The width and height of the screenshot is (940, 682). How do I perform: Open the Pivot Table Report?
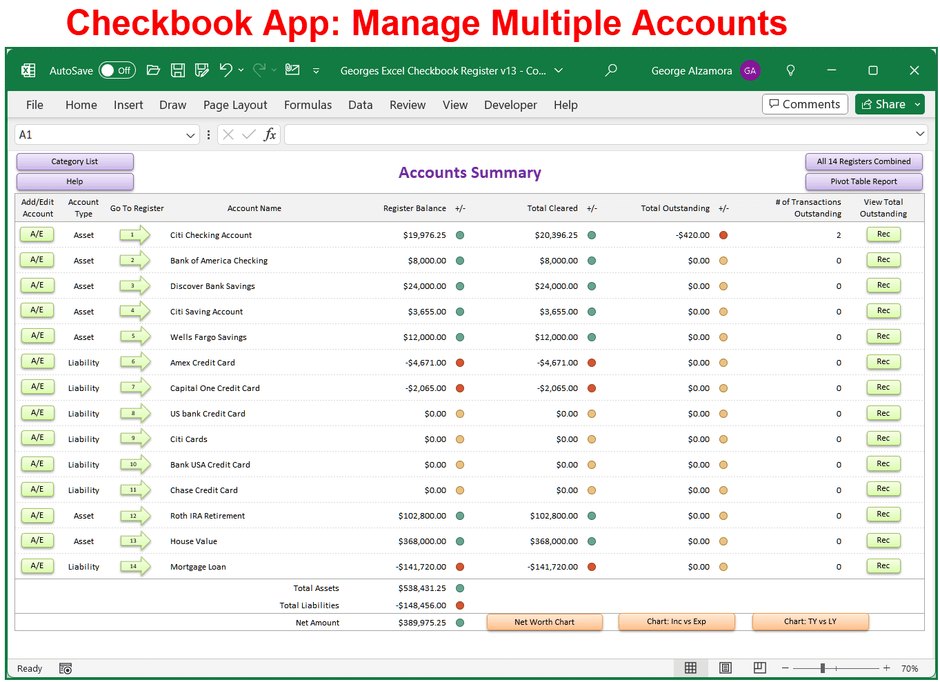click(864, 181)
